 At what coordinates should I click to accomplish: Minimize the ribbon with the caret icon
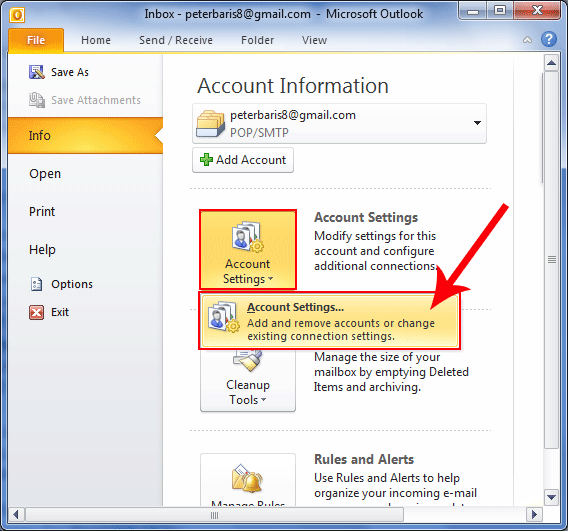527,40
